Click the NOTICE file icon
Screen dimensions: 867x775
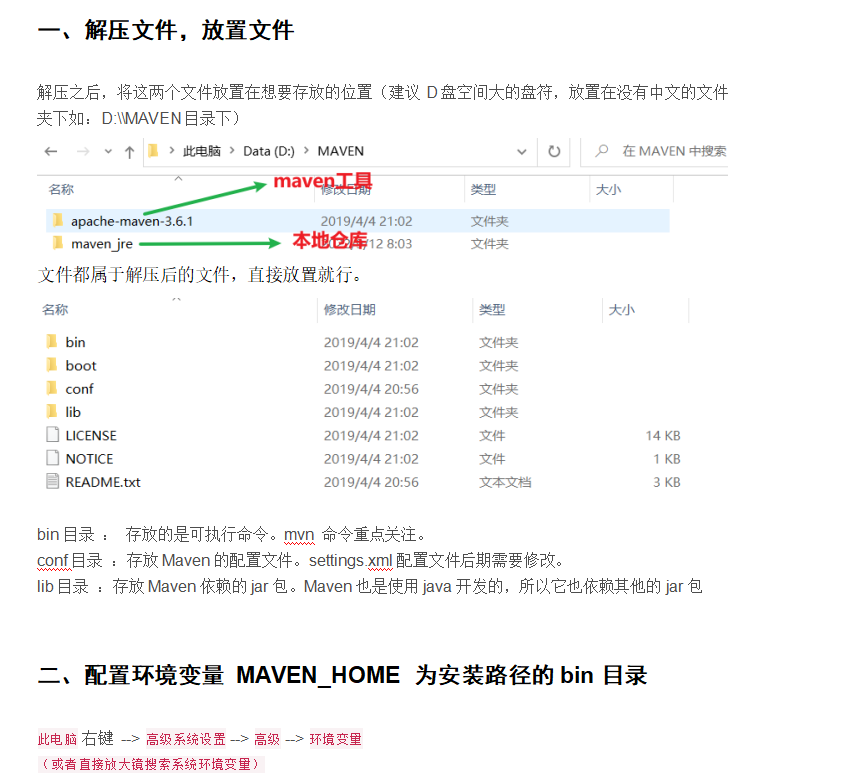(53, 458)
